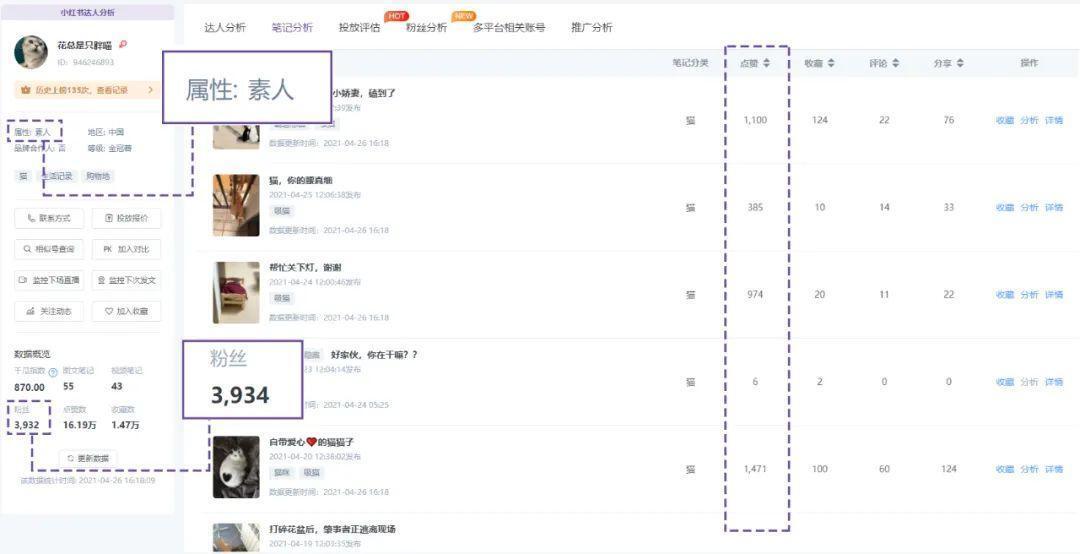Click 收藏 link for 自带爱心的猫猫子
This screenshot has height=554, width=1080.
pos(1005,469)
